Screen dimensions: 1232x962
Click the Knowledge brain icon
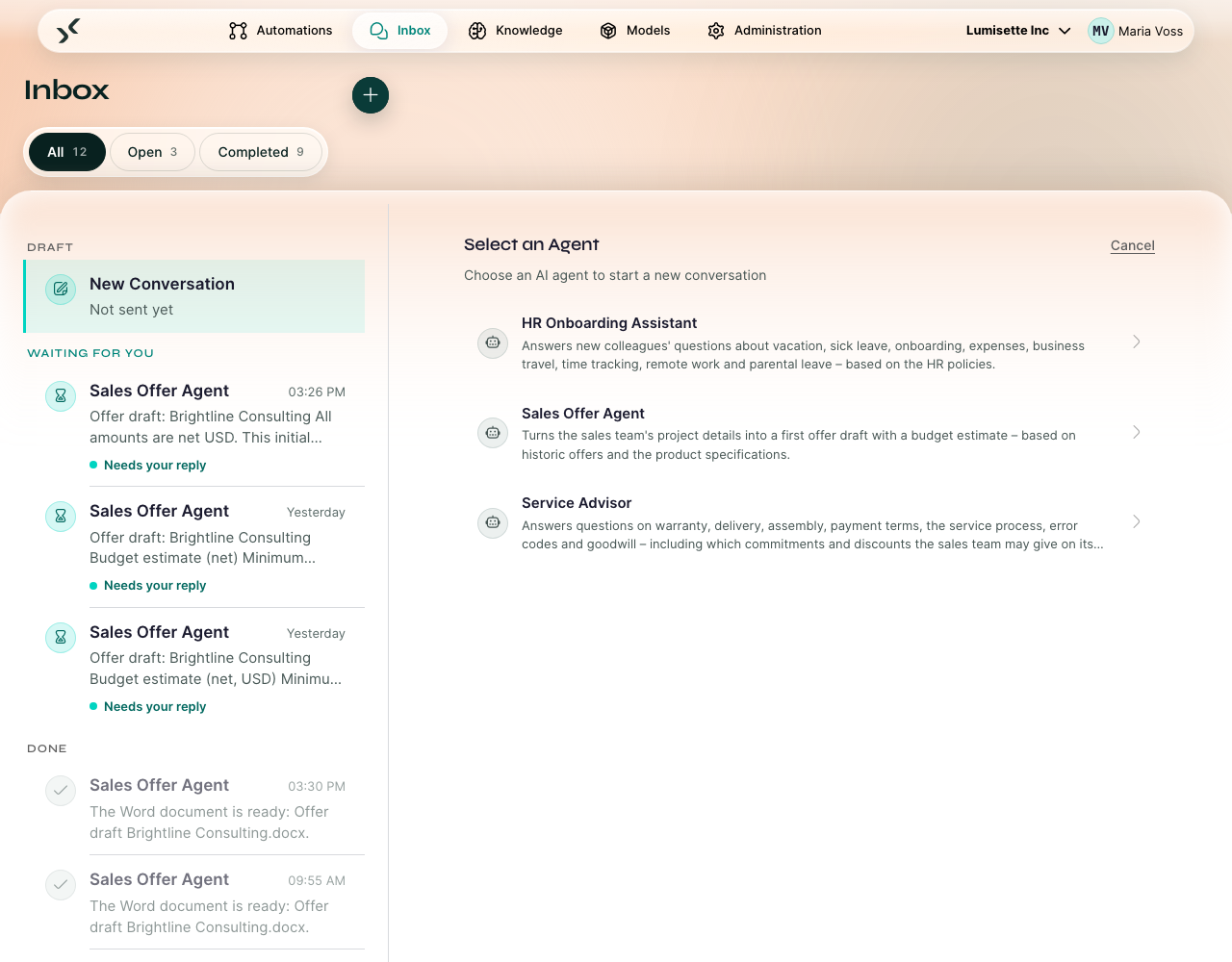[477, 31]
